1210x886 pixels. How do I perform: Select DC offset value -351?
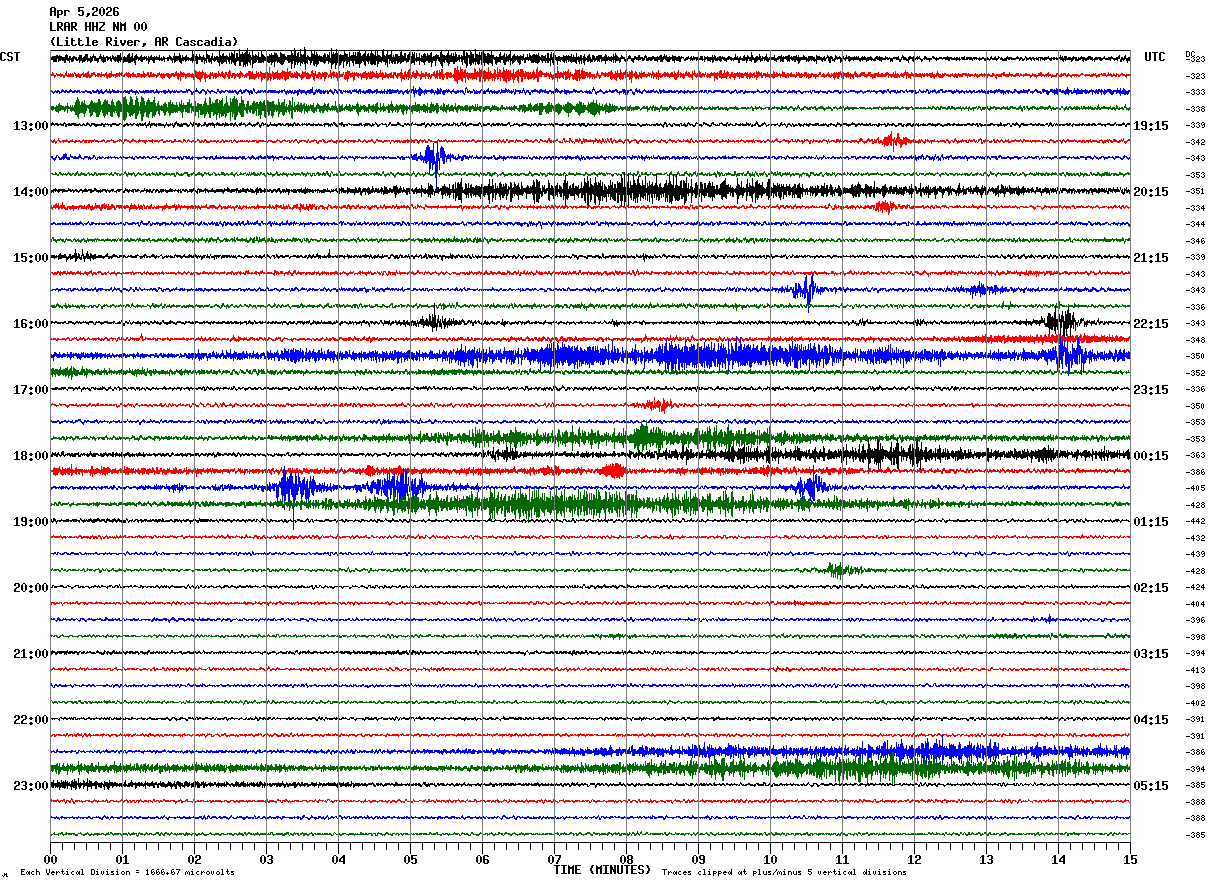1194,191
